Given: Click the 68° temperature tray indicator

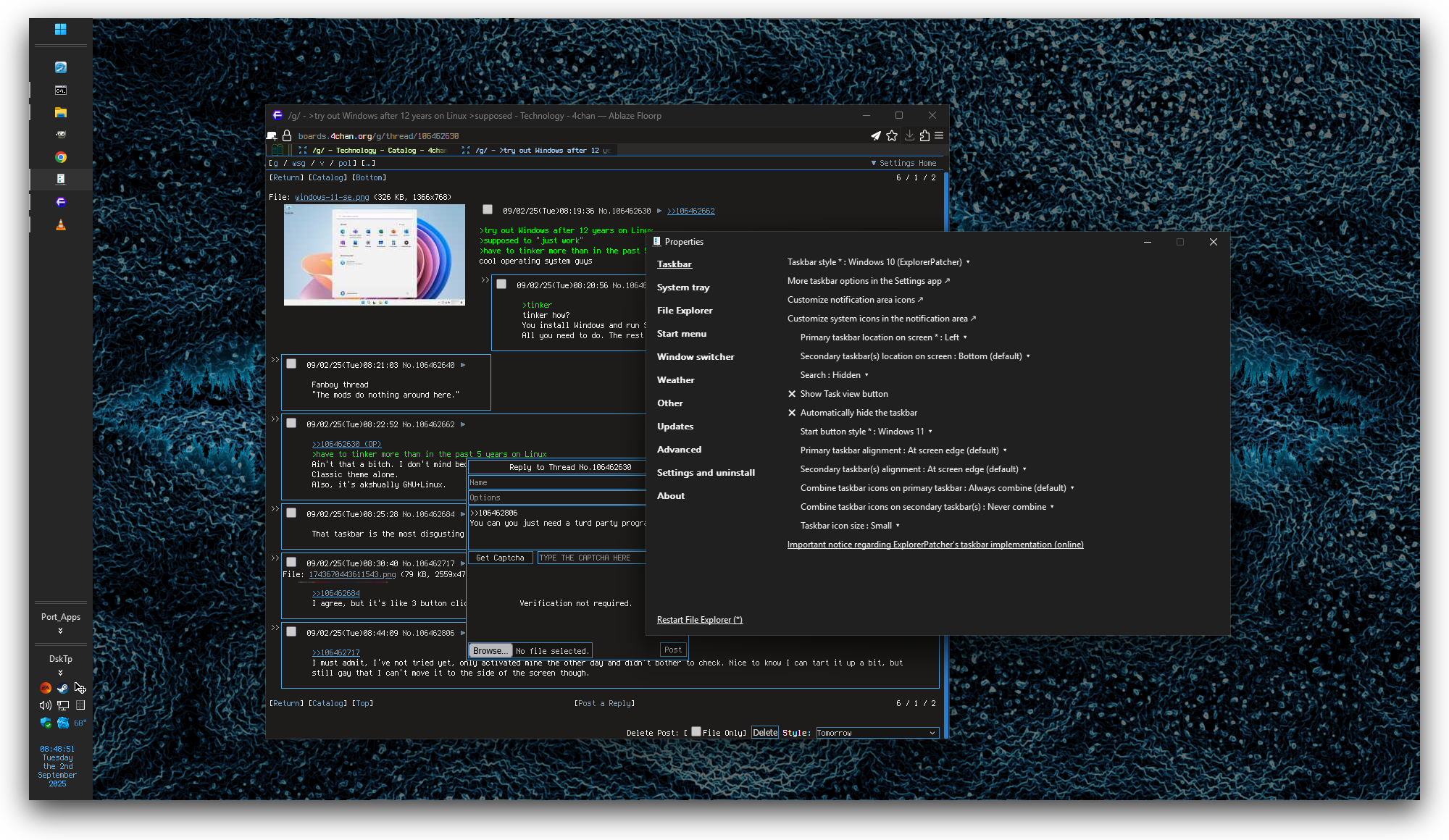Looking at the screenshot, I should pos(80,723).
